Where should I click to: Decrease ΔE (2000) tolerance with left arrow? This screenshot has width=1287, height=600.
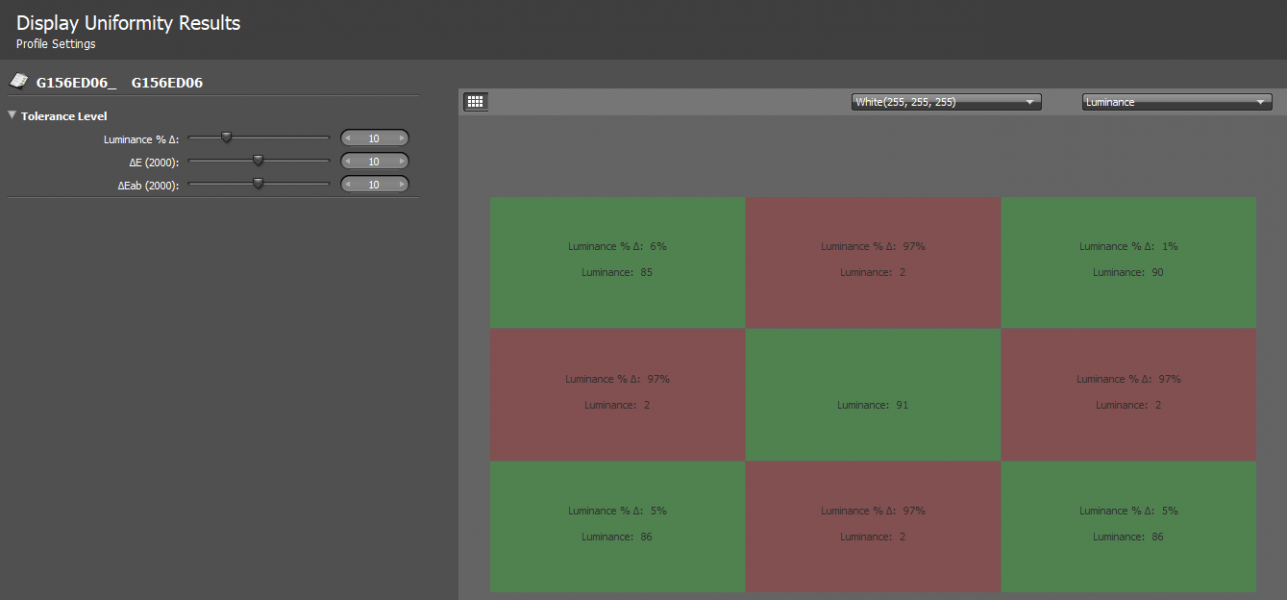(348, 161)
